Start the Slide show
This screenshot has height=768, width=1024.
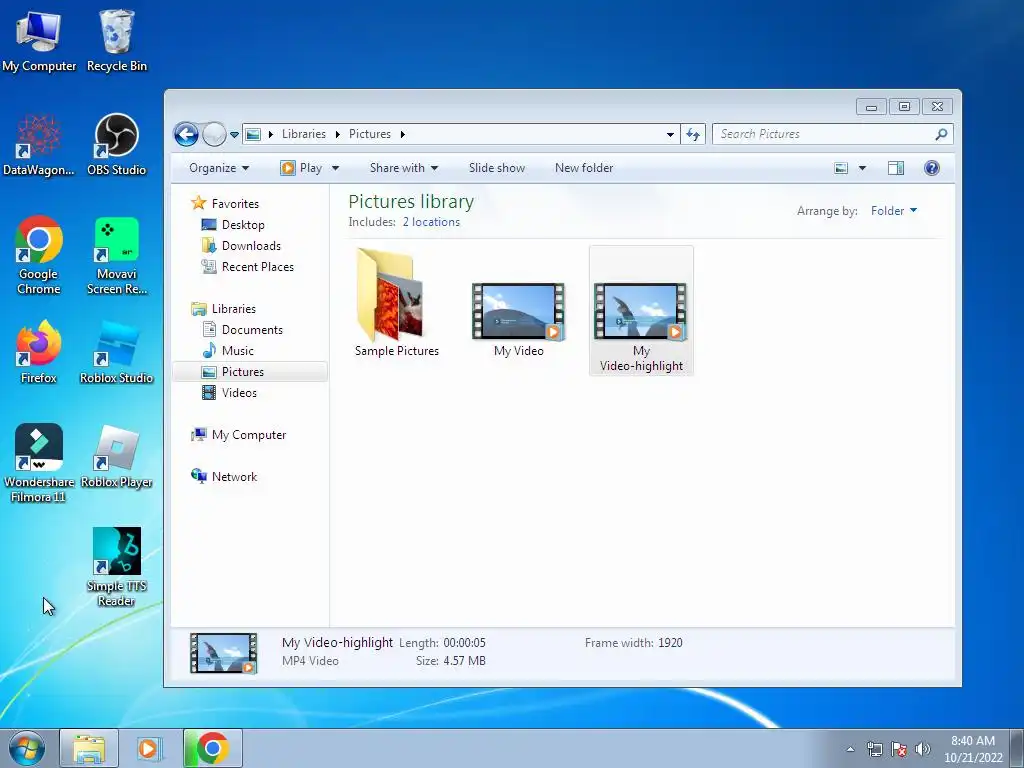point(497,168)
